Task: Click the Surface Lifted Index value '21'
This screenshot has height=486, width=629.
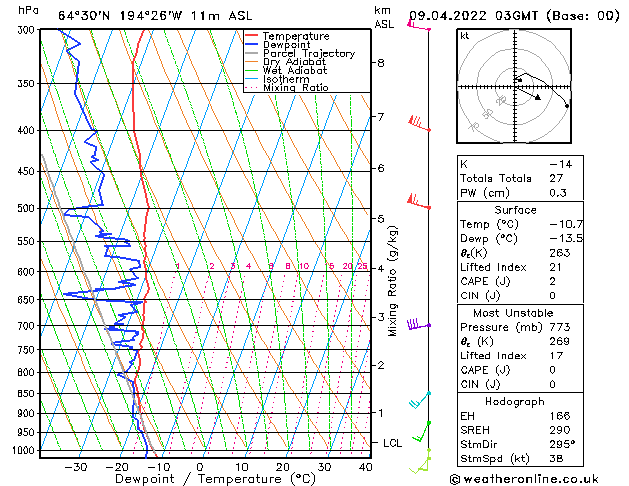Action: [x=555, y=267]
